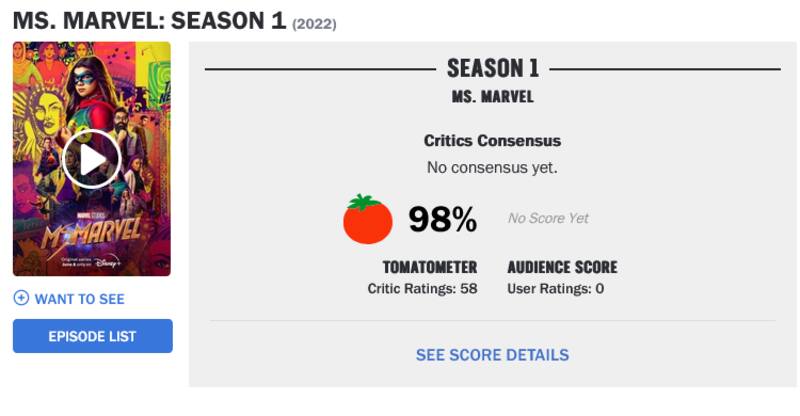Click the (2022) year beside the title
Image resolution: width=800 pixels, height=416 pixels.
click(314, 23)
